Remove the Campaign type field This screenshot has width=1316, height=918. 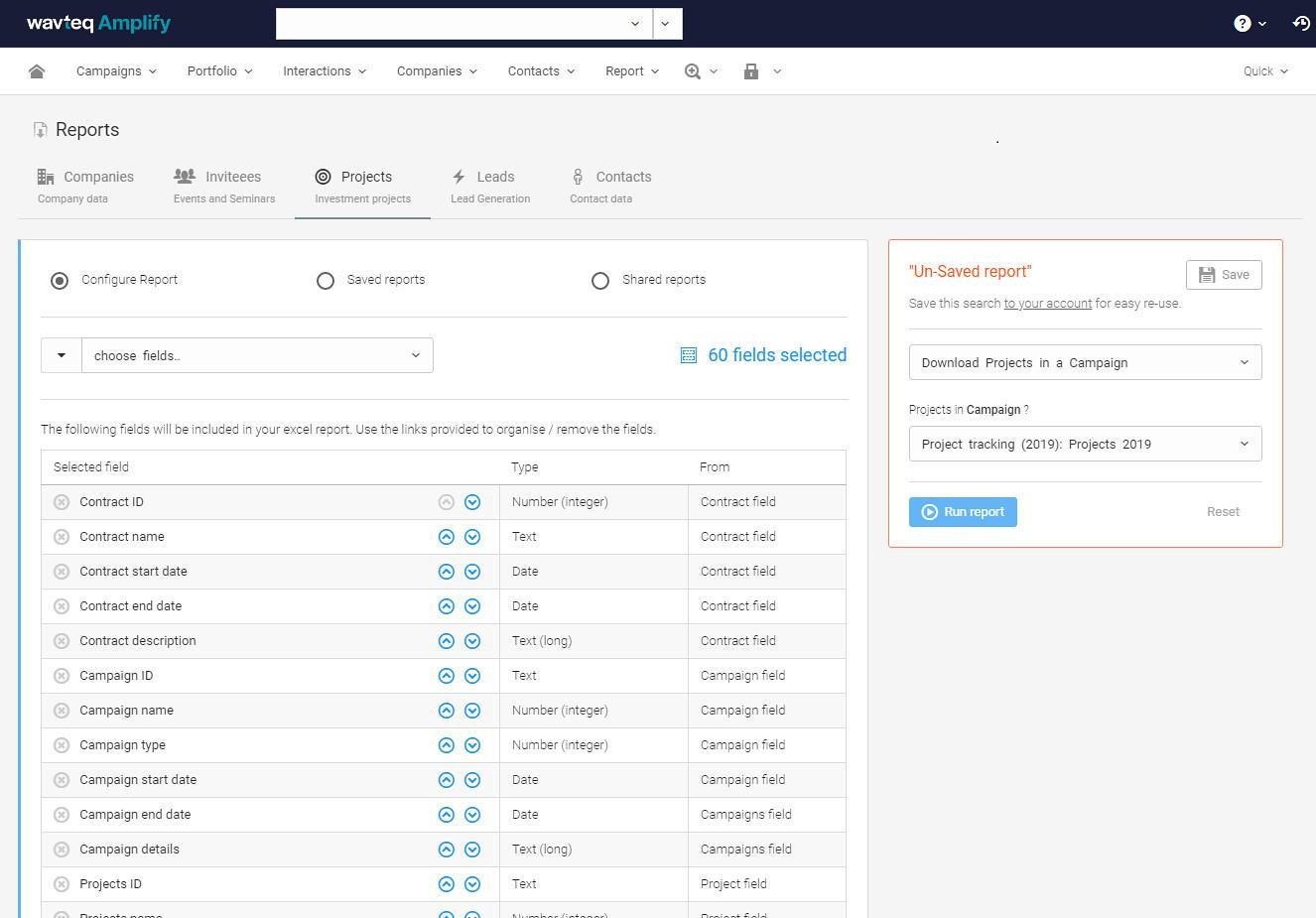coord(62,745)
